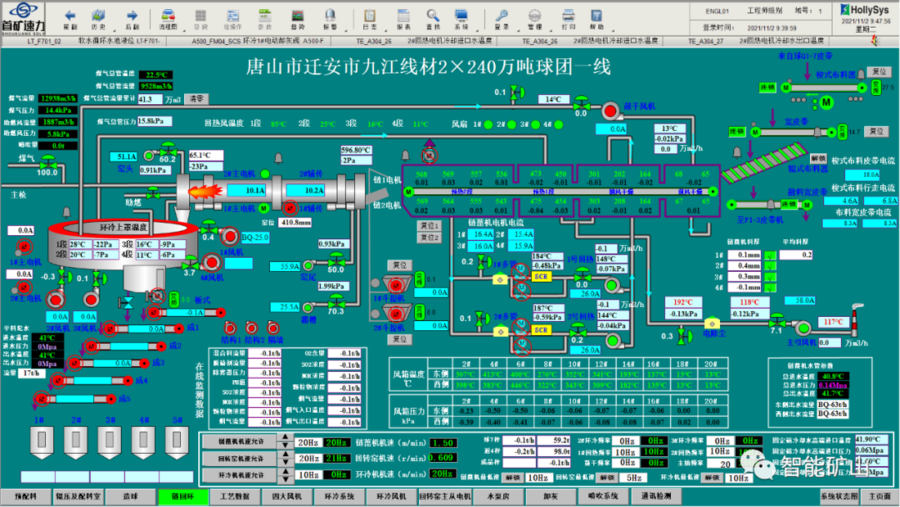
Task: Select the 水泵房 tab
Action: pos(496,496)
